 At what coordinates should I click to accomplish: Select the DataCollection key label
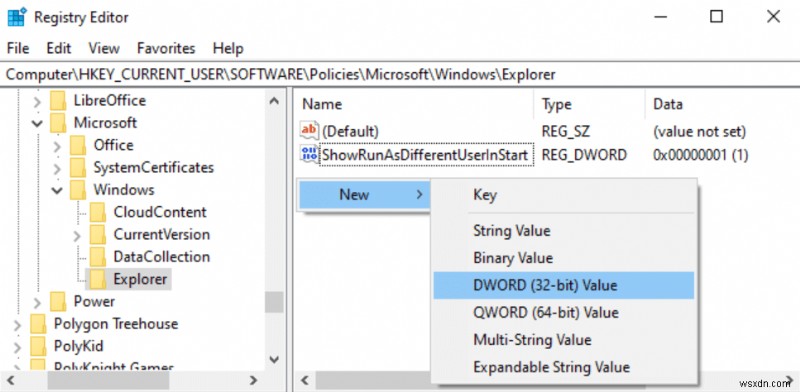click(x=161, y=257)
